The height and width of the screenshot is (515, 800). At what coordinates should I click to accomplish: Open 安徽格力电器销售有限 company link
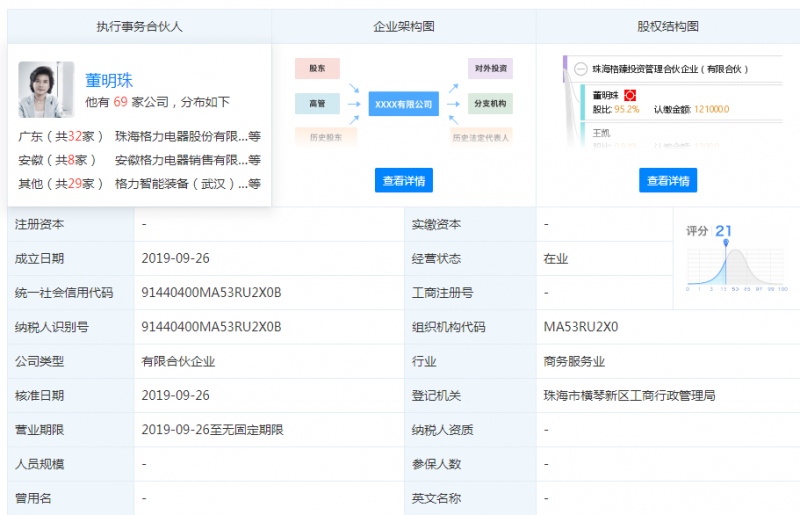click(180, 160)
